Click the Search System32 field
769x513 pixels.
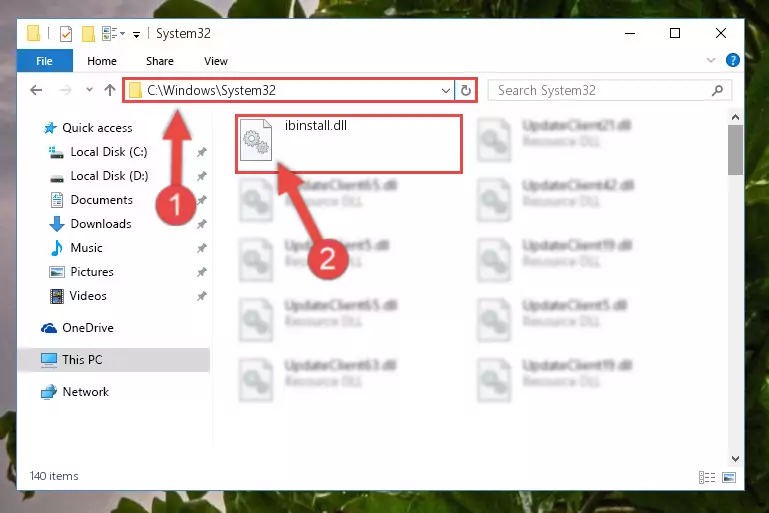[609, 90]
